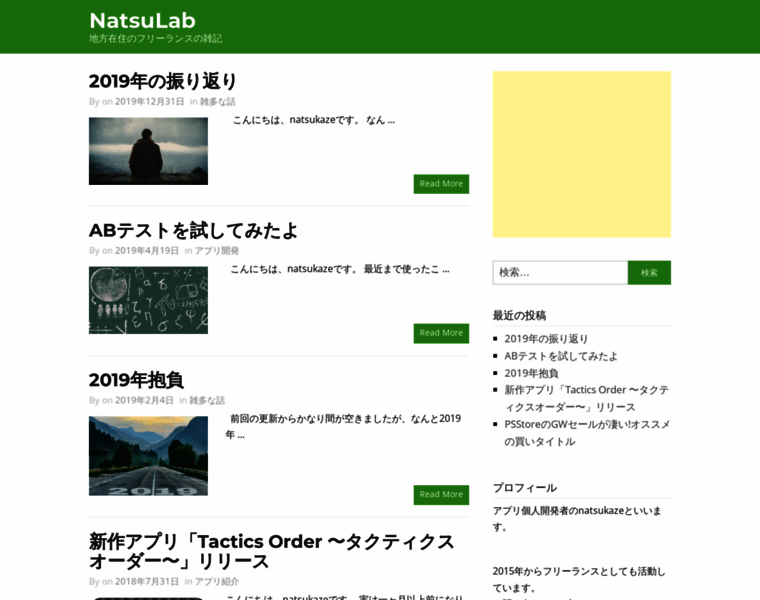Viewport: 760px width, 600px height.
Task: Open post title ABテストを試してみたよ
Action: pos(193,230)
